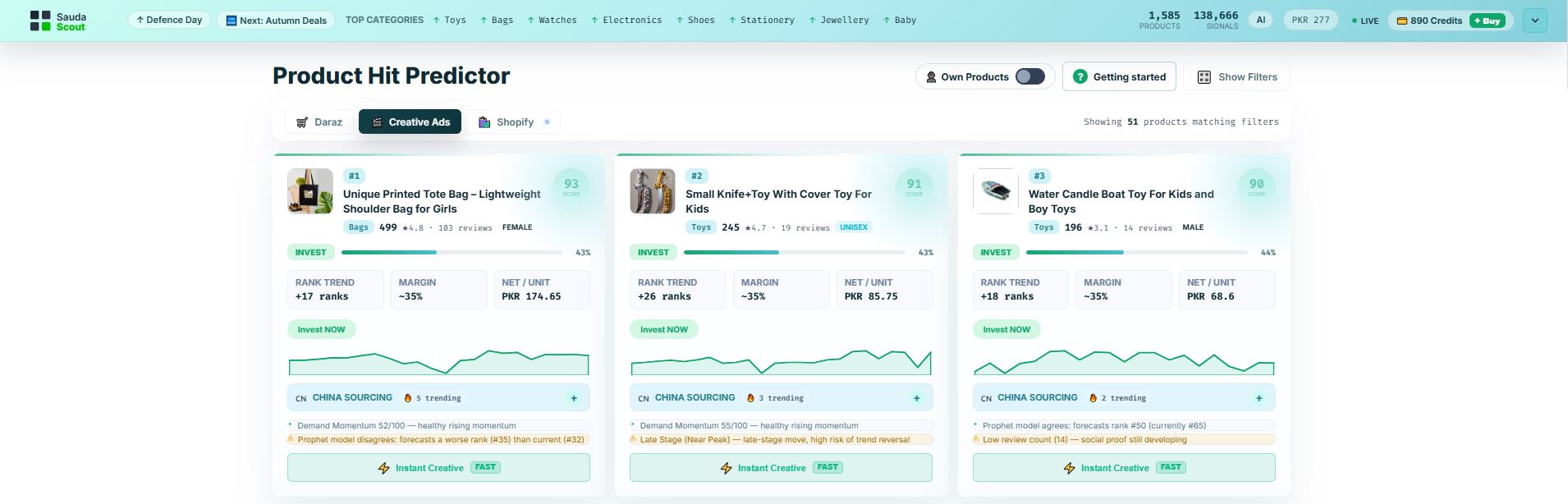Click the 43% progress bar on knife toy card
1568x504 pixels.
[x=795, y=253]
